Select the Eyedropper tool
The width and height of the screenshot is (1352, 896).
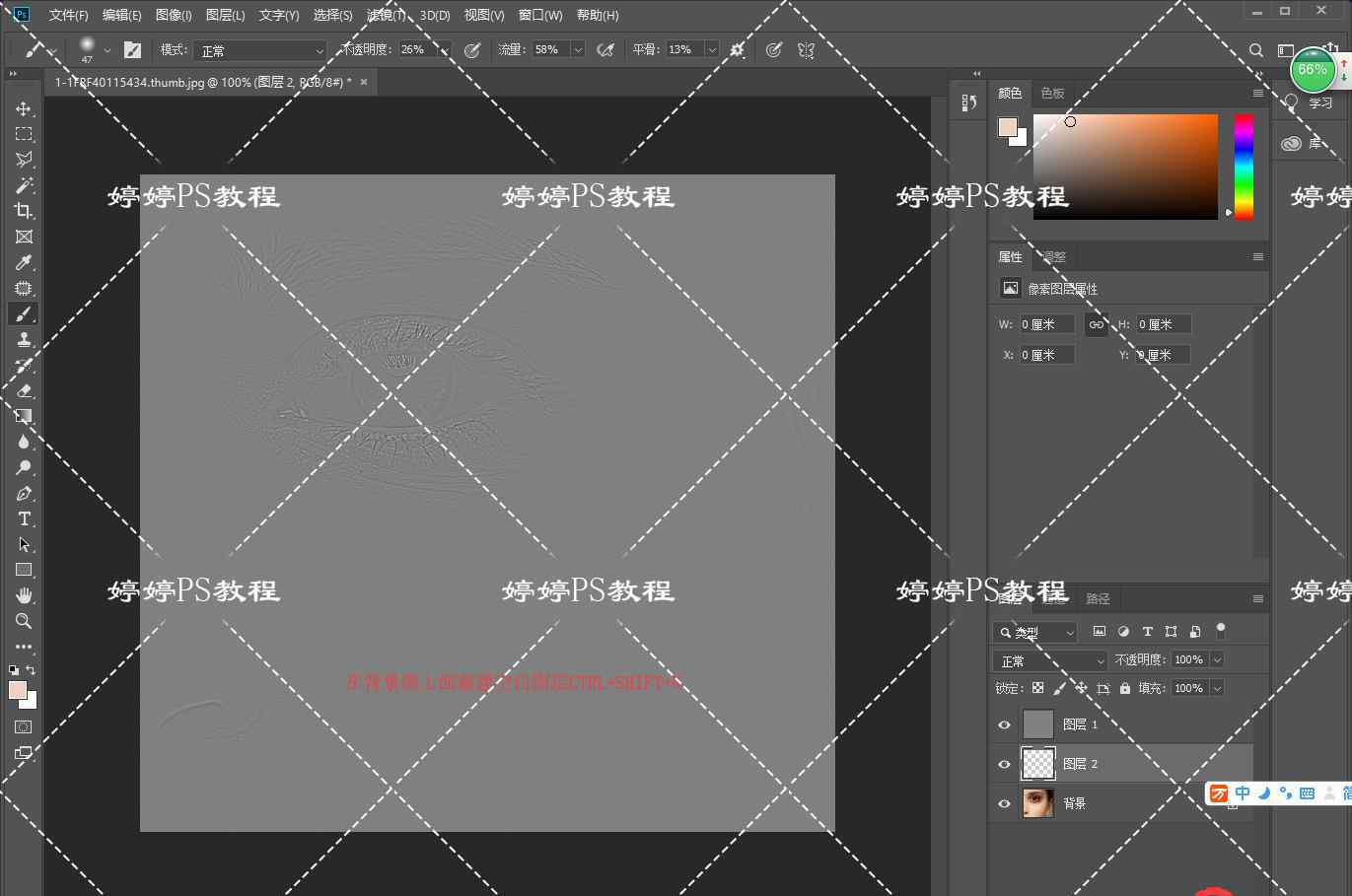click(x=24, y=262)
